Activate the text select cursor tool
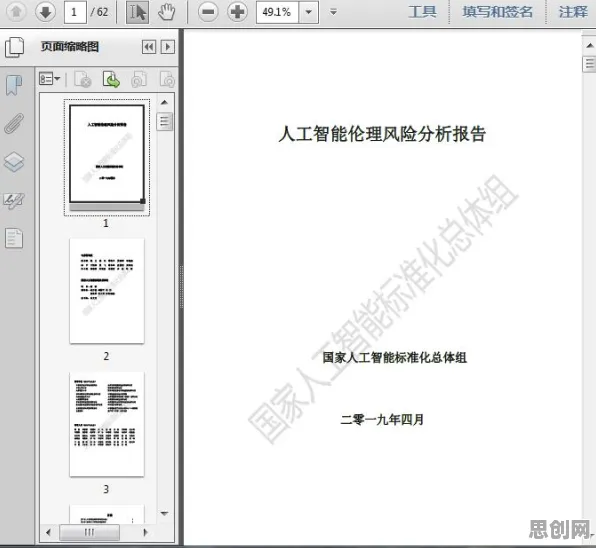The width and height of the screenshot is (596, 548). pos(137,12)
